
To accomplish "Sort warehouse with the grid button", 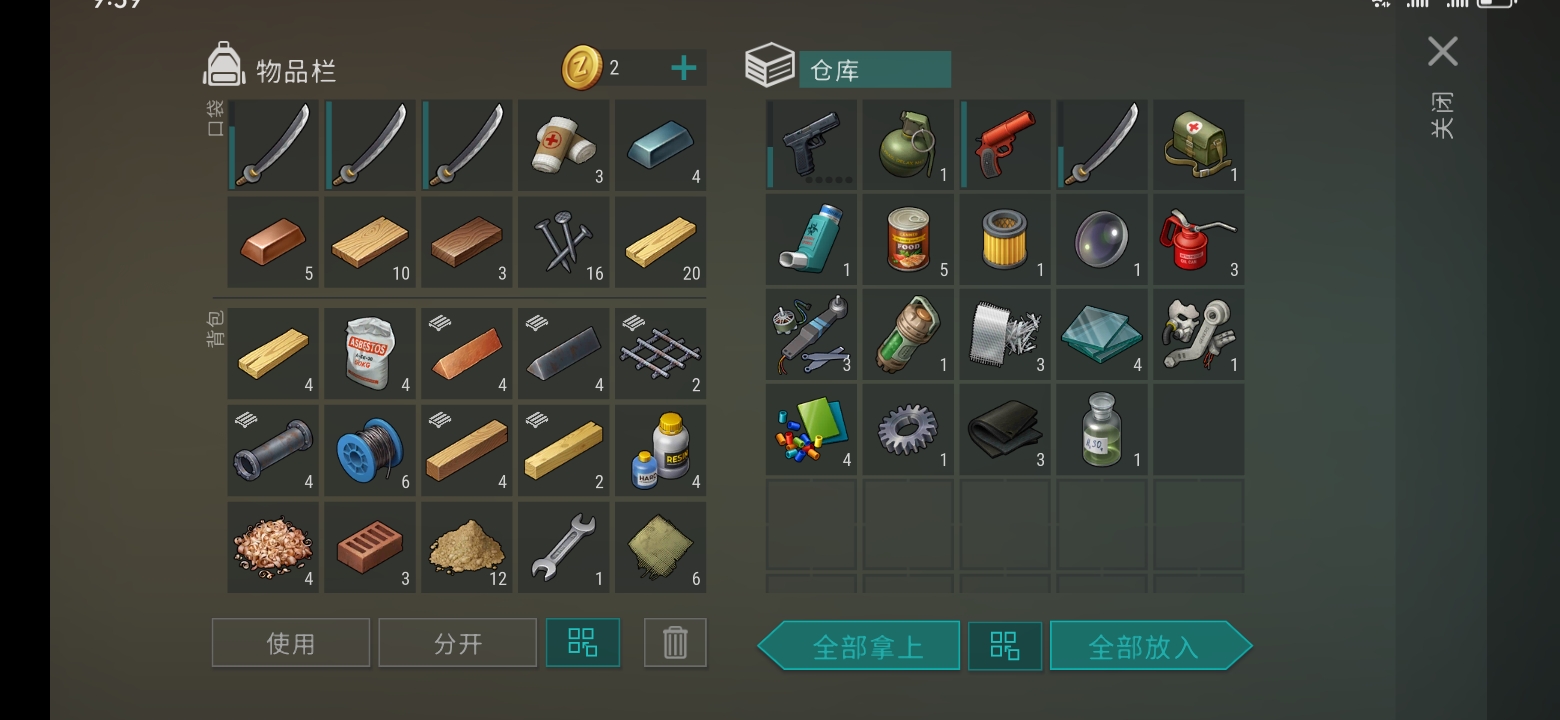I will (1005, 646).
